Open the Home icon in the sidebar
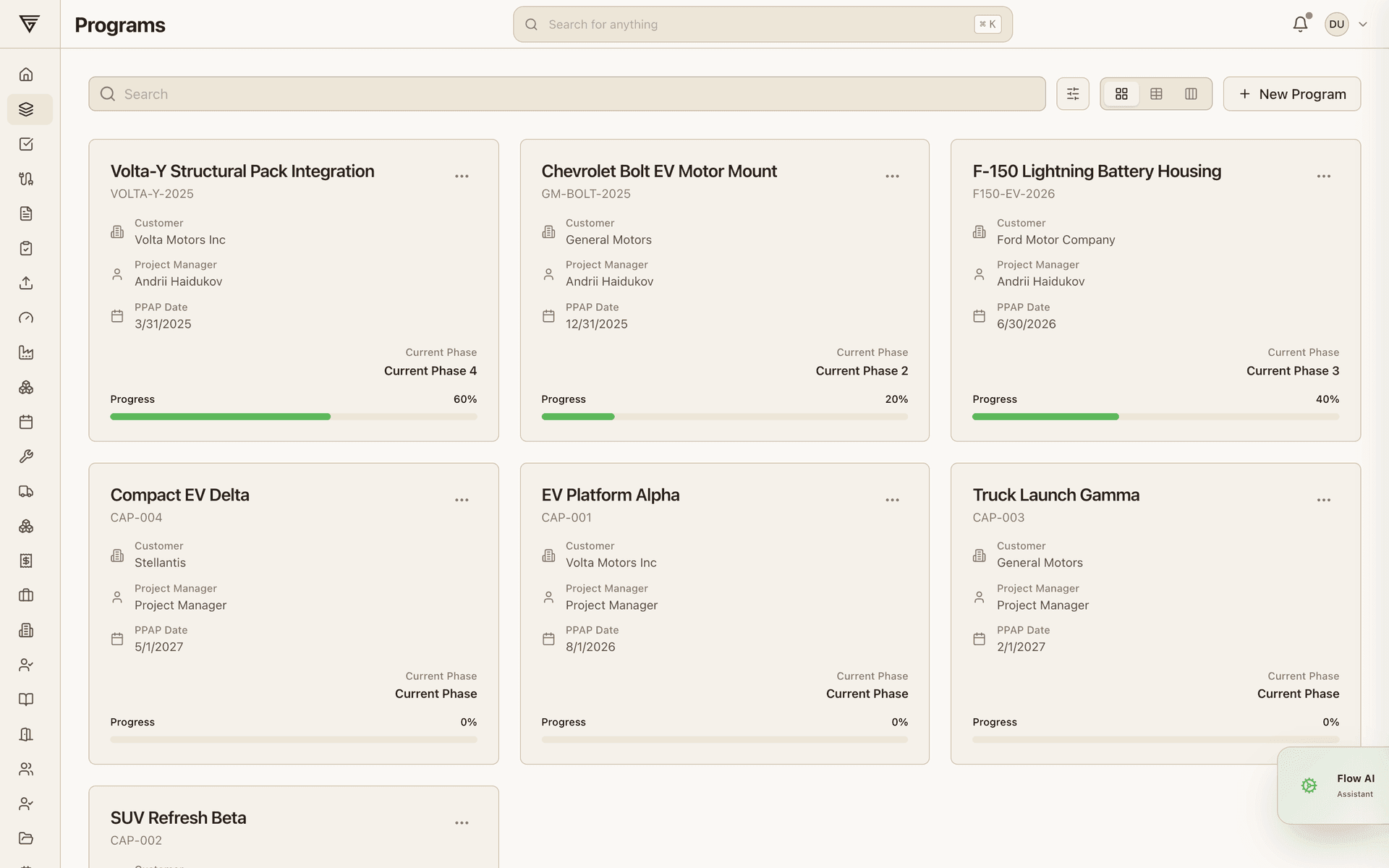Screen dimensions: 1389x868 click(26, 75)
